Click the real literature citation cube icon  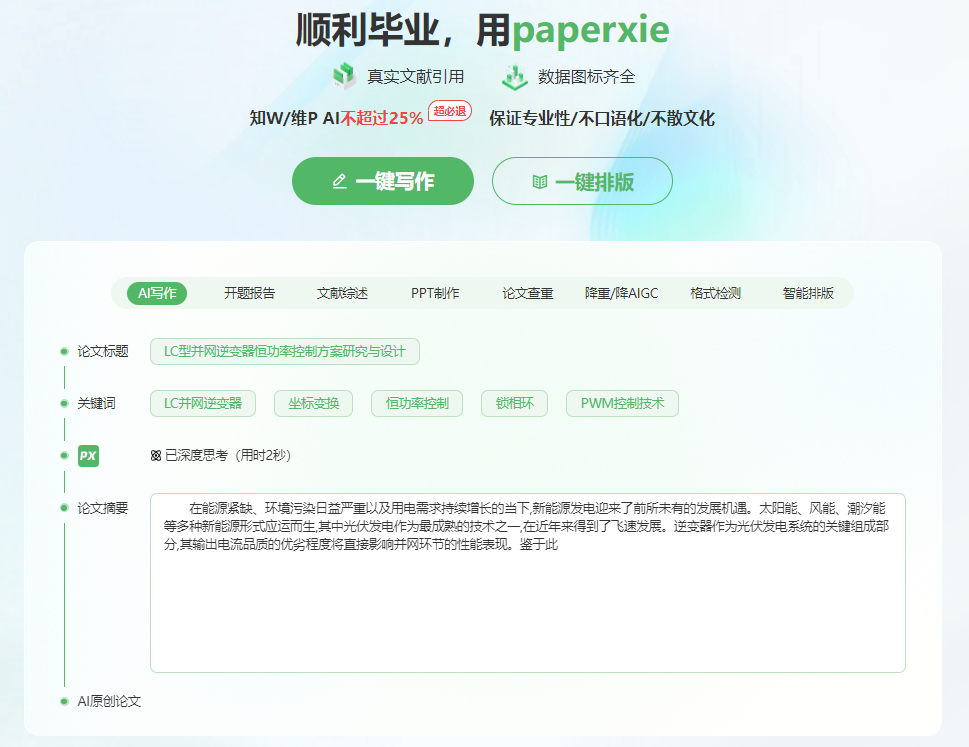[x=344, y=77]
